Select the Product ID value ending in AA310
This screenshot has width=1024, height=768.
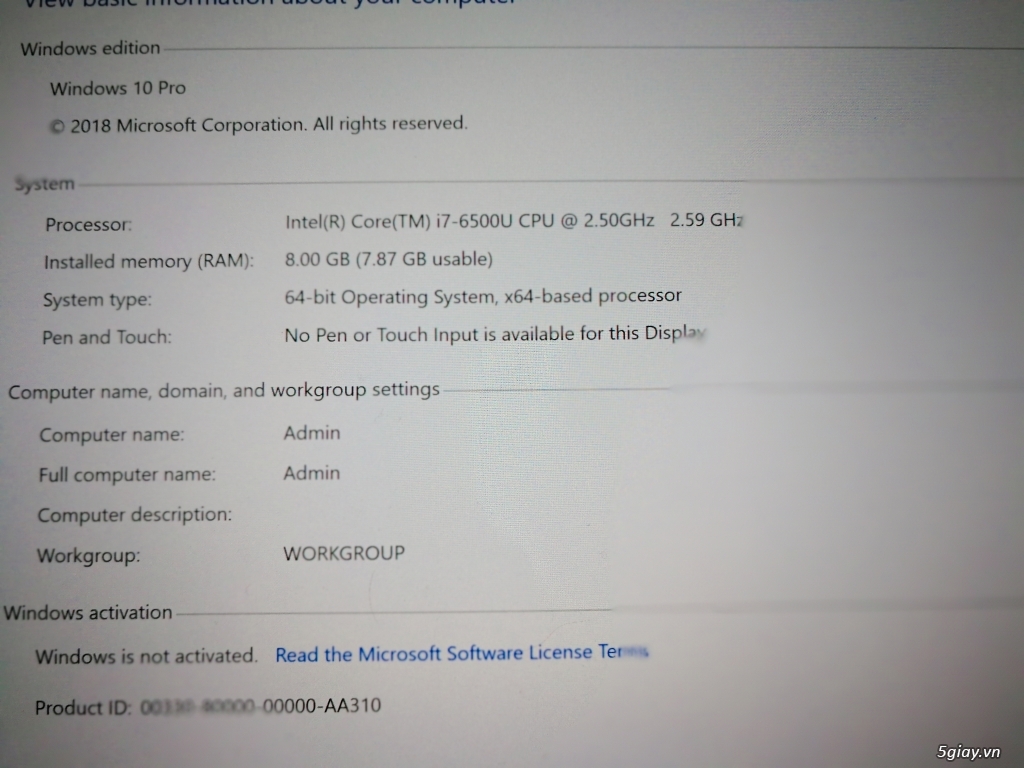261,706
